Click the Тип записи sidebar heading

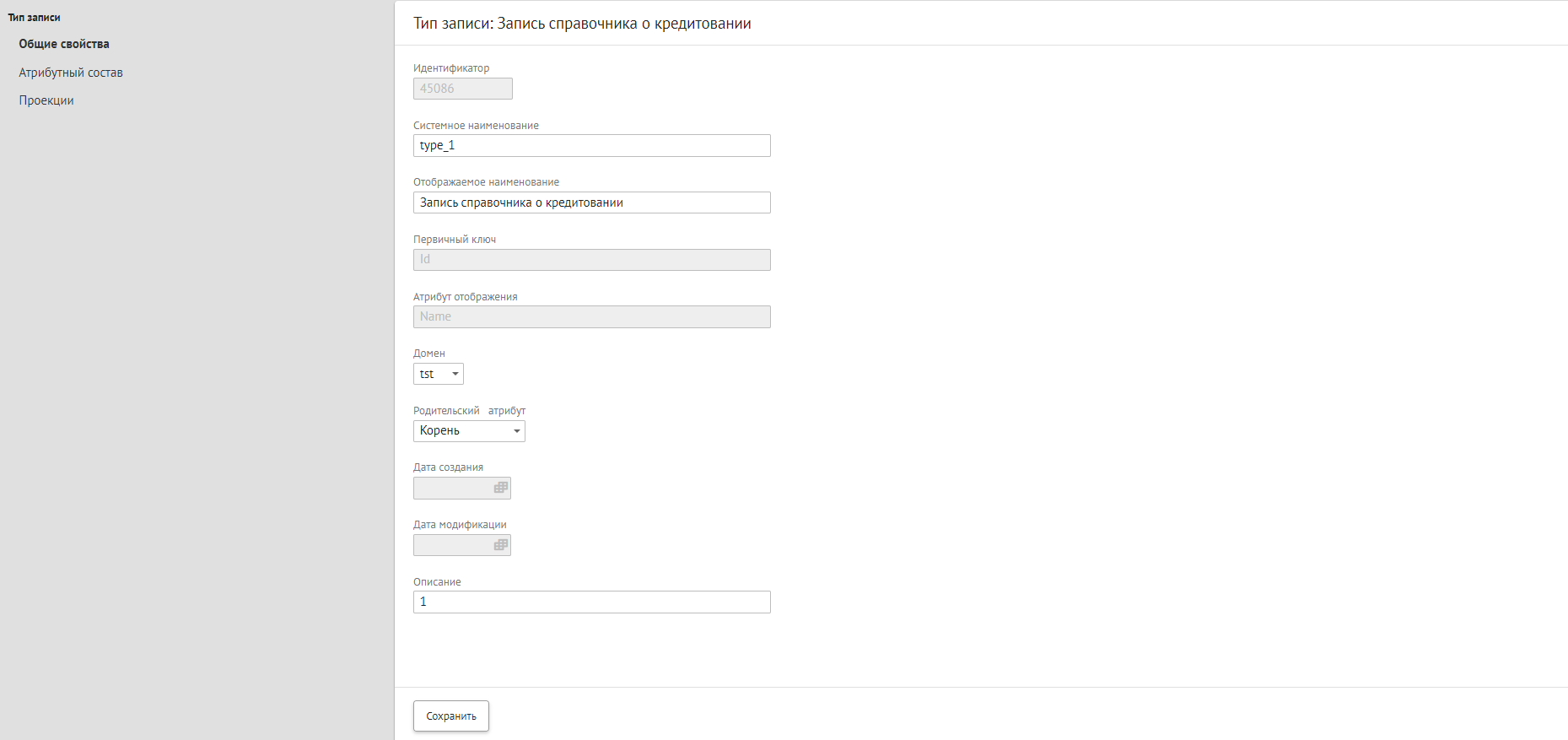35,18
